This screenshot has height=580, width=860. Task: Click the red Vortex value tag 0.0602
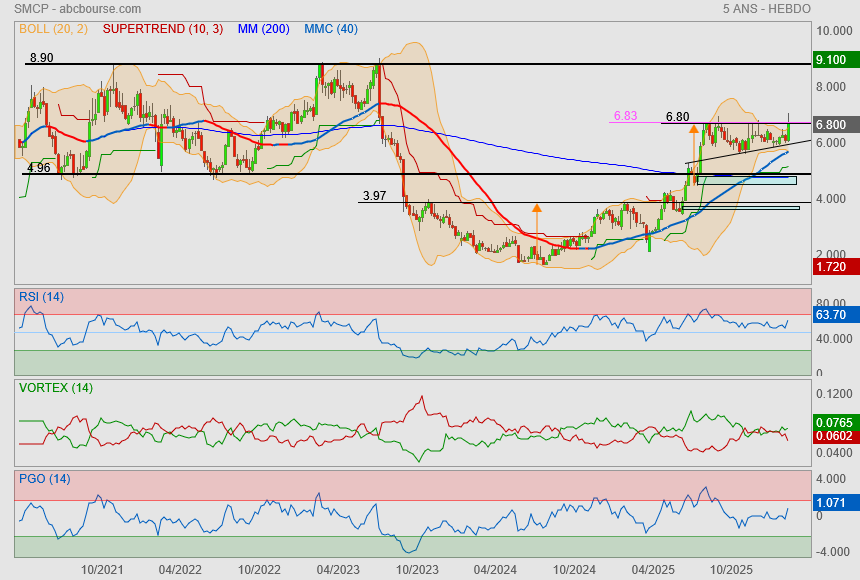coord(834,437)
